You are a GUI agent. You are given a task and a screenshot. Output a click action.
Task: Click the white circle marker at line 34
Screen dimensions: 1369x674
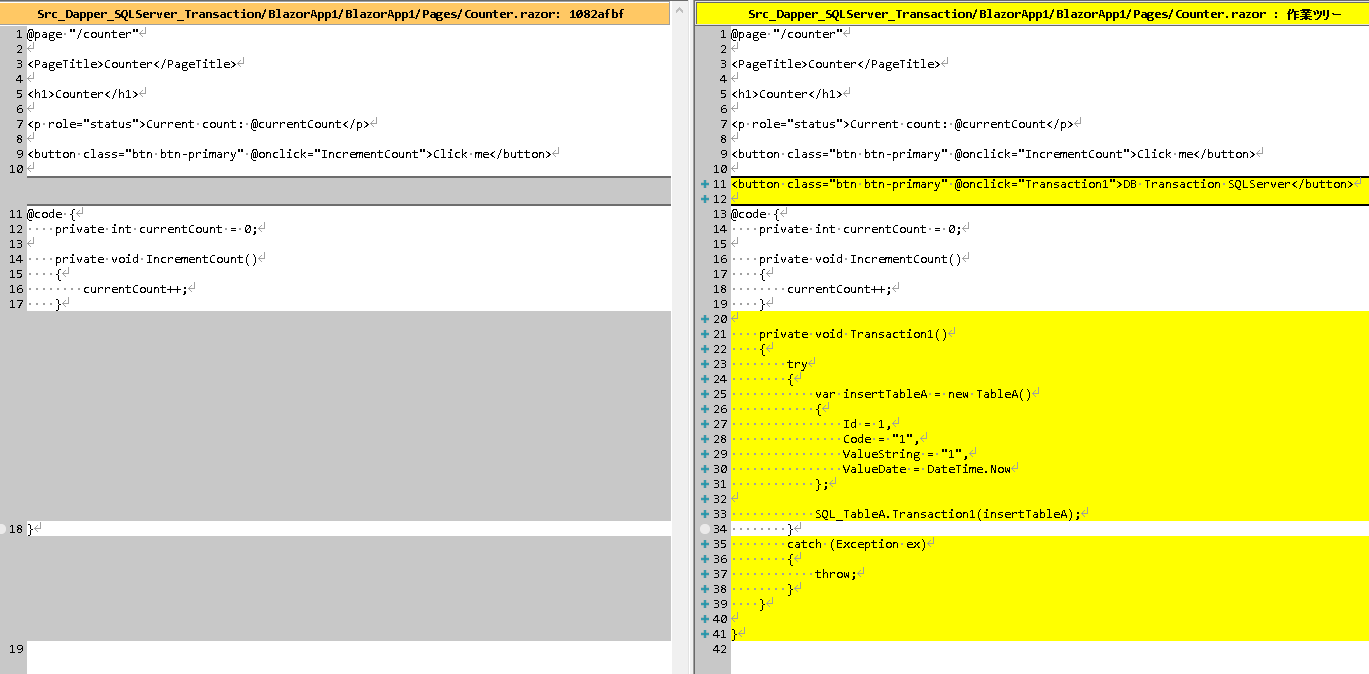pyautogui.click(x=706, y=529)
